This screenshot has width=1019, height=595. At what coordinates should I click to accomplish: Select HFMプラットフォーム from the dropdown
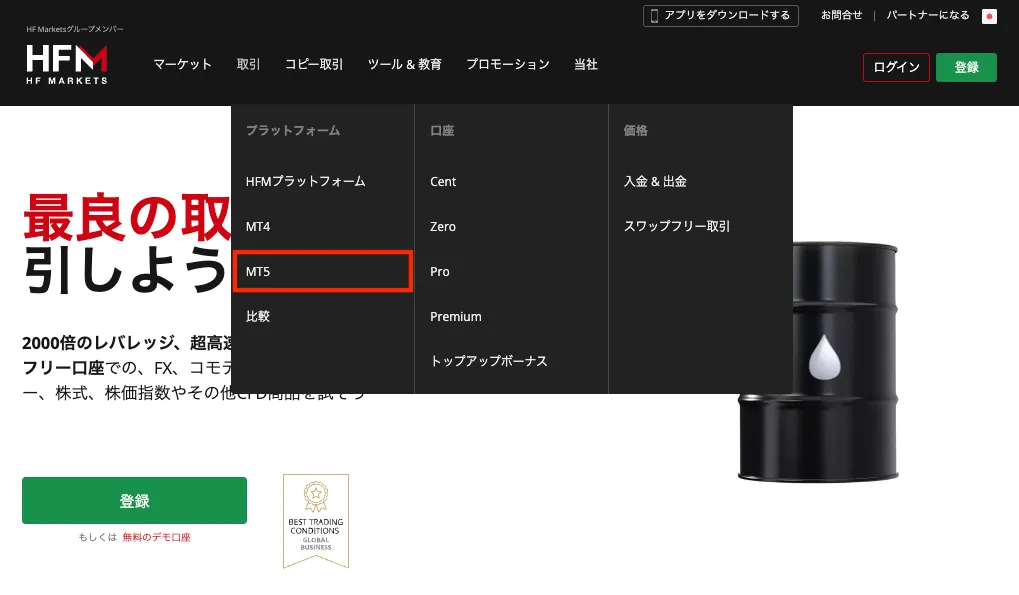pyautogui.click(x=305, y=181)
